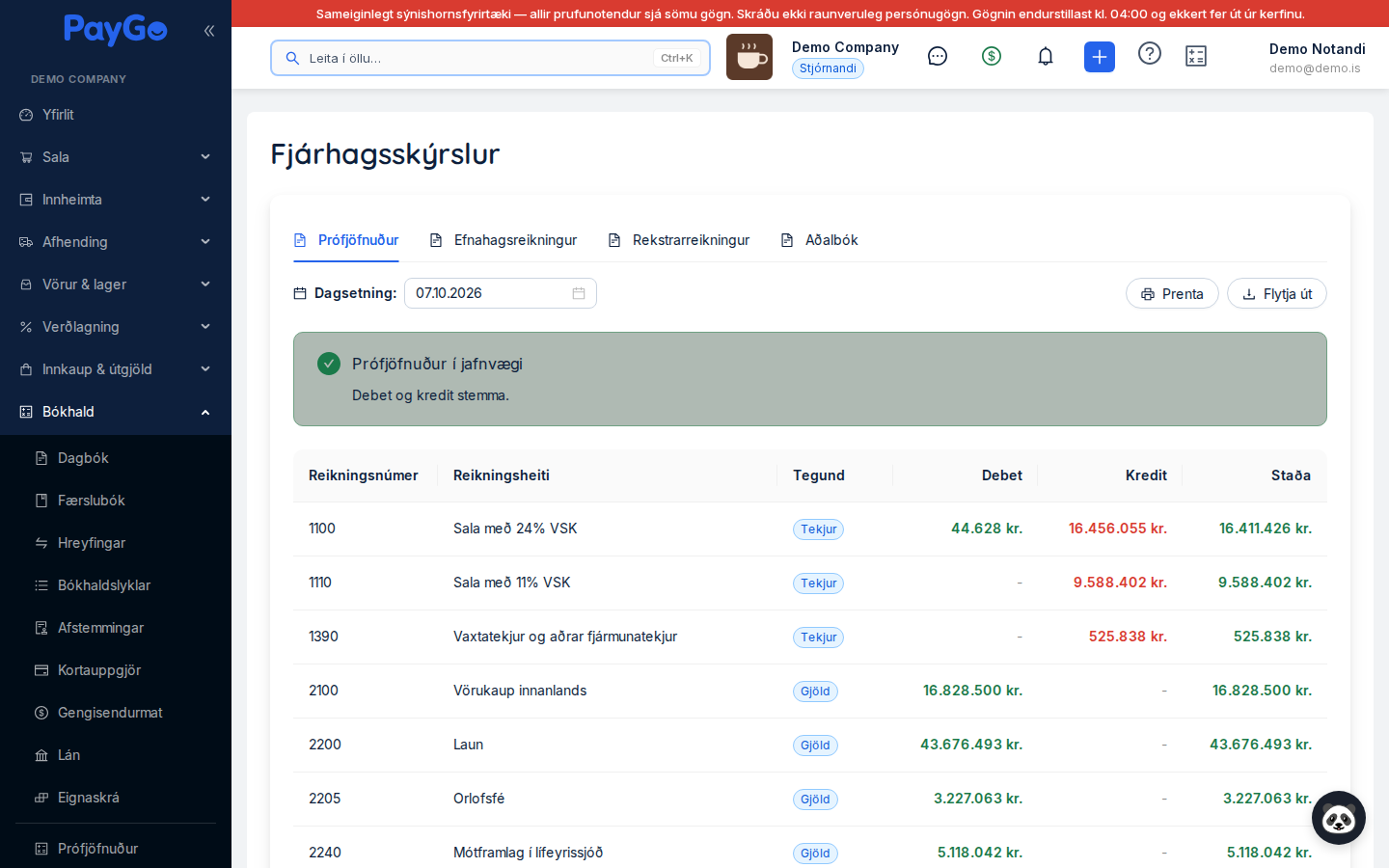Image resolution: width=1389 pixels, height=868 pixels.
Task: Open Prófjöfnuður in sidebar
Action: (116, 849)
